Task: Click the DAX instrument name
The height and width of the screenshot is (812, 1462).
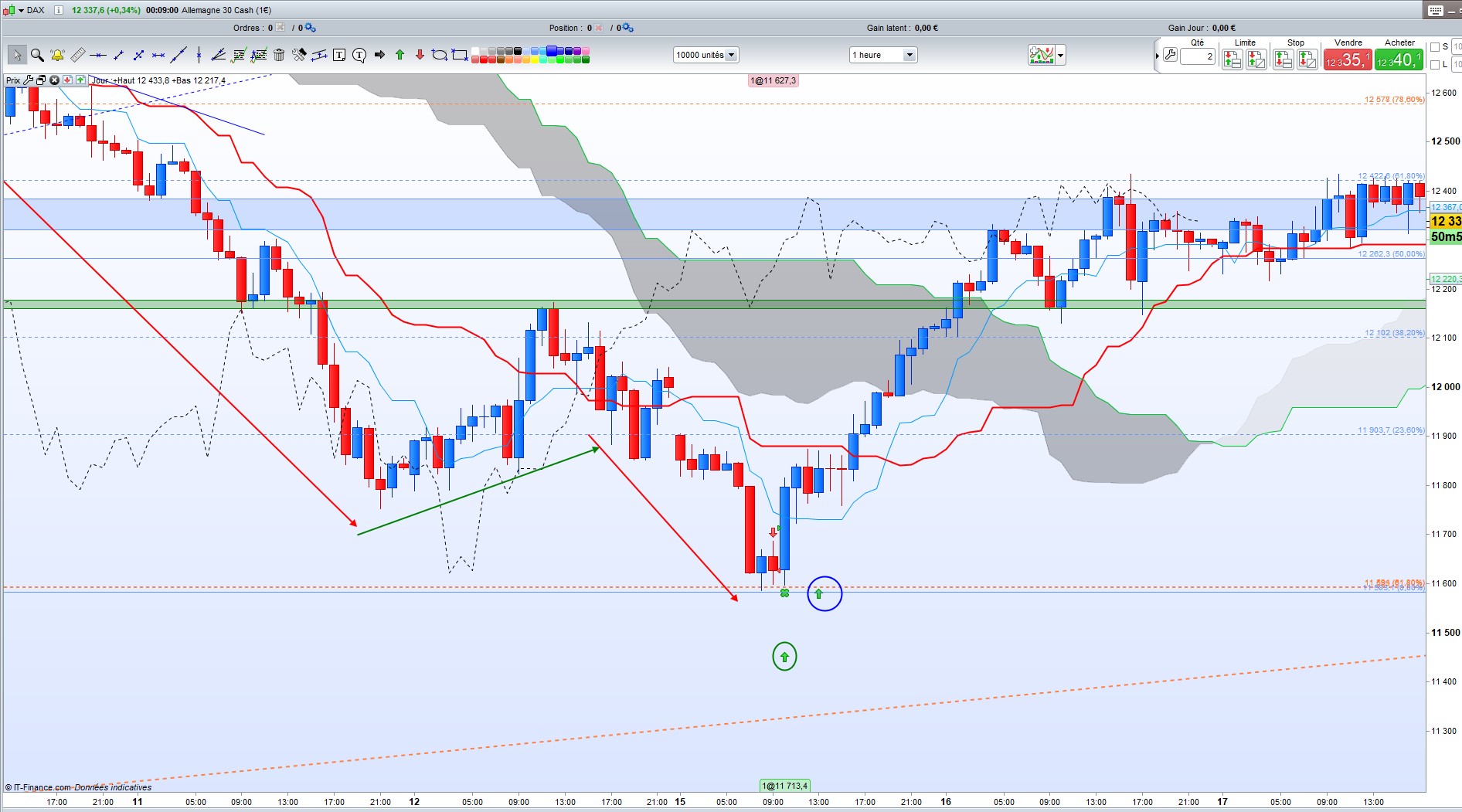Action: pyautogui.click(x=36, y=10)
